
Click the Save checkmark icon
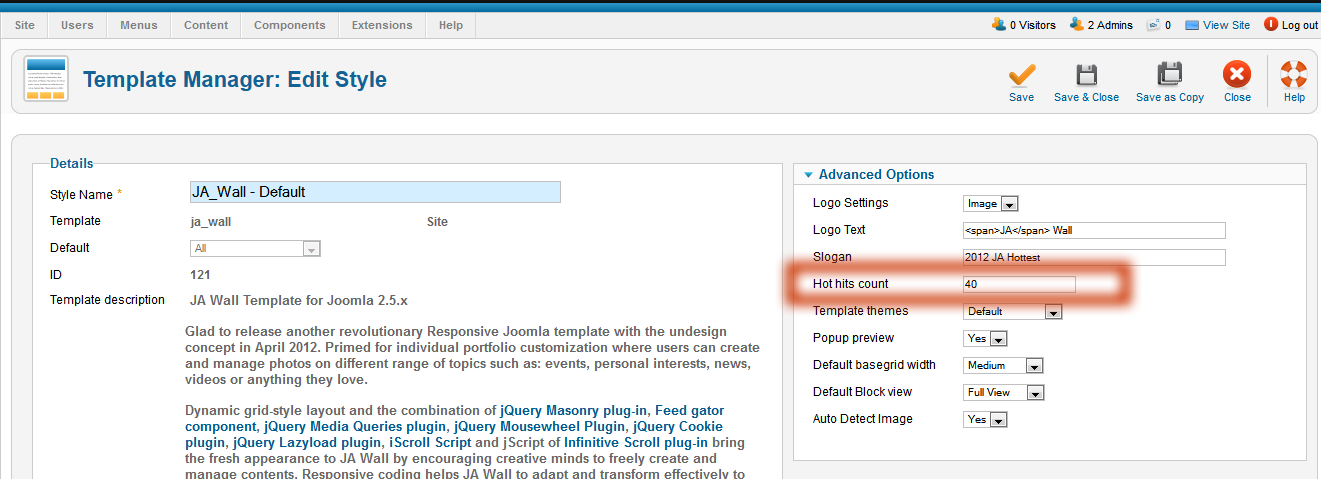click(x=1021, y=75)
